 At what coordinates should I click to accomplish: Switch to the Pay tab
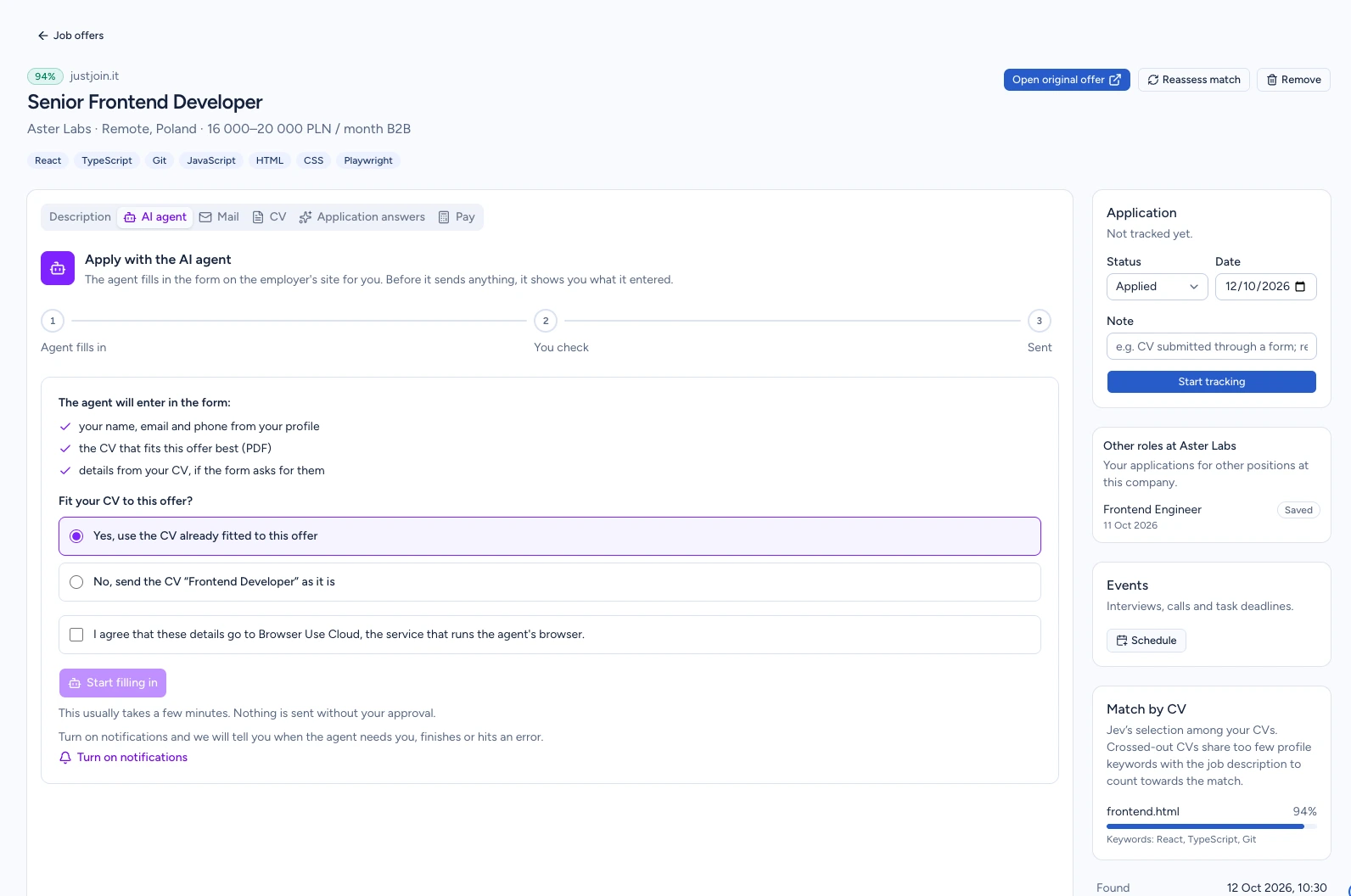pyautogui.click(x=457, y=217)
